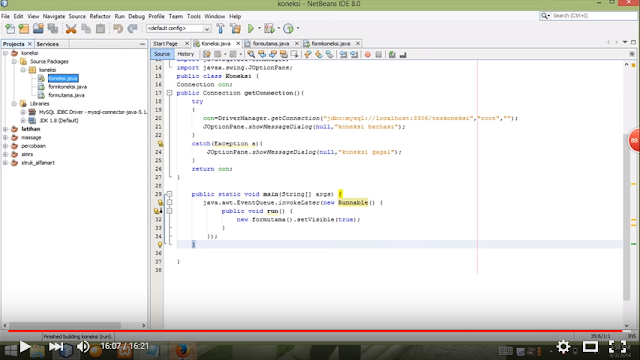Click the Debug Project icon
The width and height of the screenshot is (640, 360).
coord(269,28)
